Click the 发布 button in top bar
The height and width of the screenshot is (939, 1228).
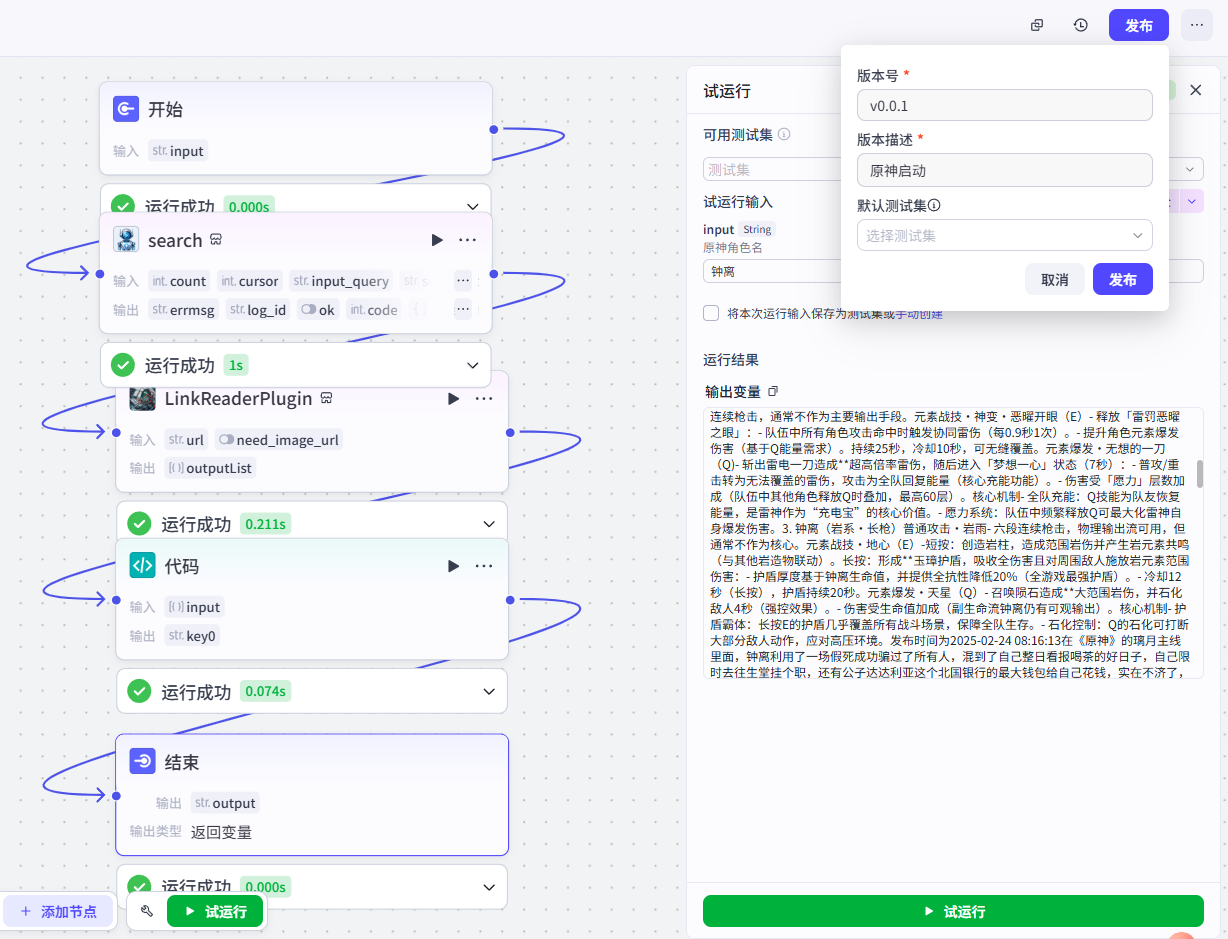[1139, 25]
